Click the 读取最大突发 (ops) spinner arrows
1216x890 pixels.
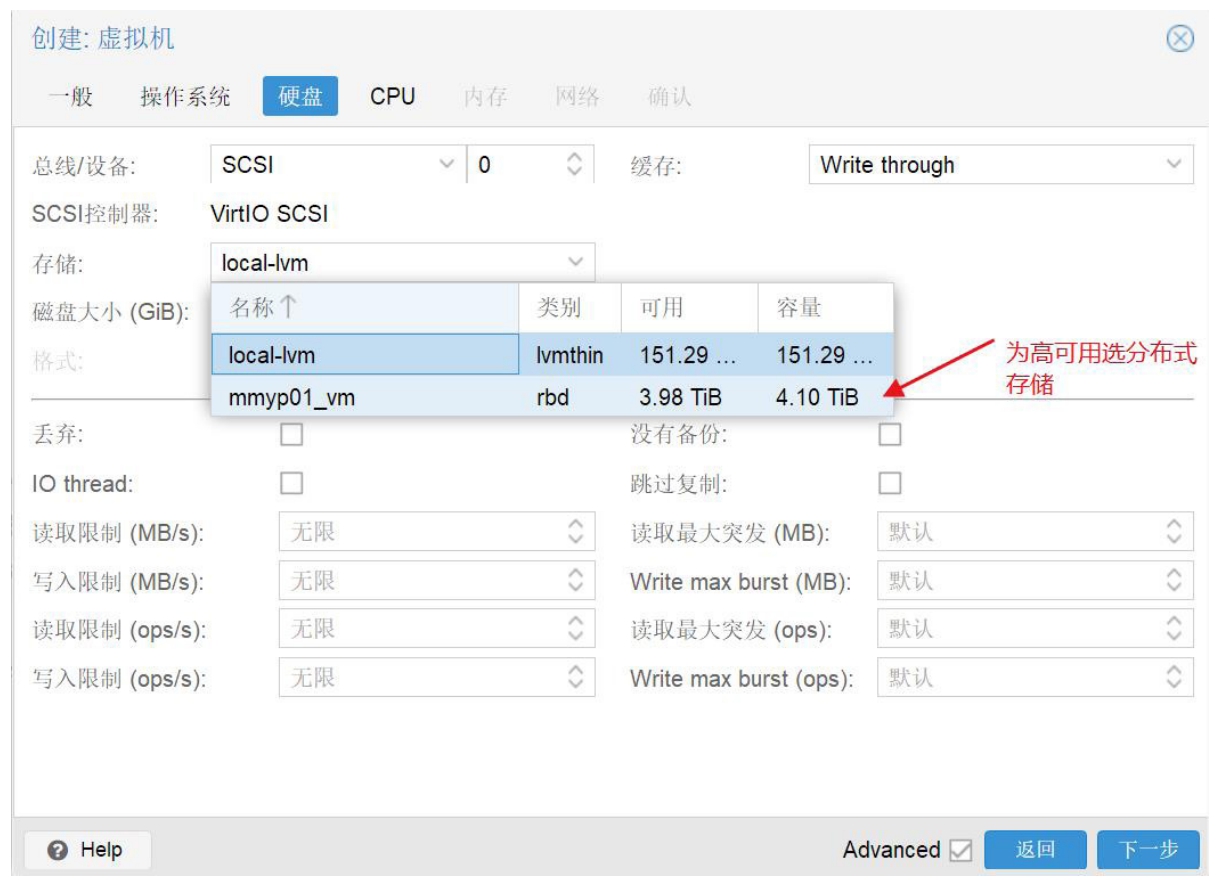1174,630
